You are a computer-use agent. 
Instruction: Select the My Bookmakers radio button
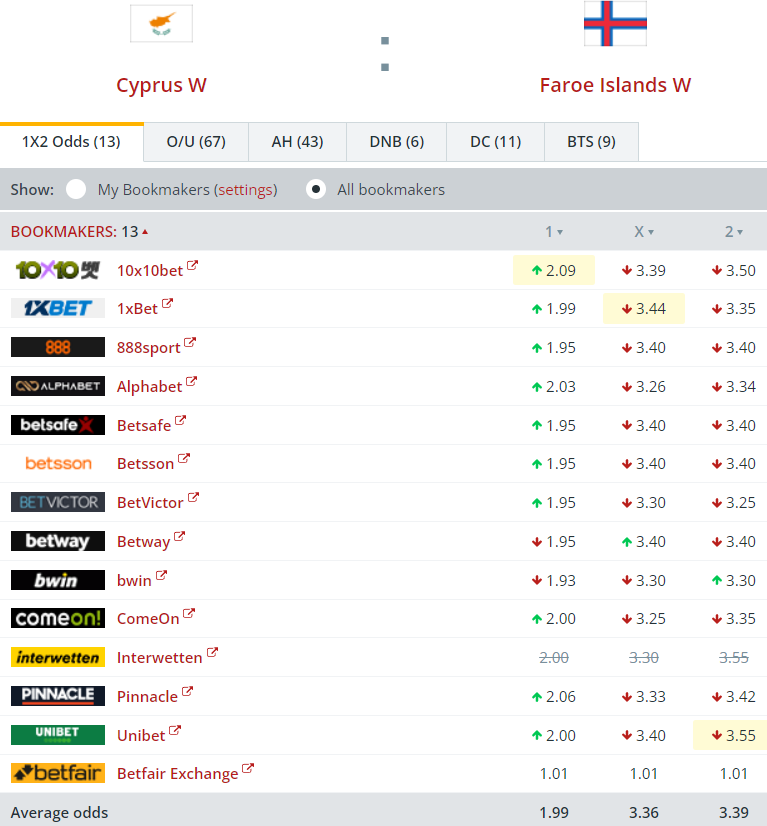[76, 189]
